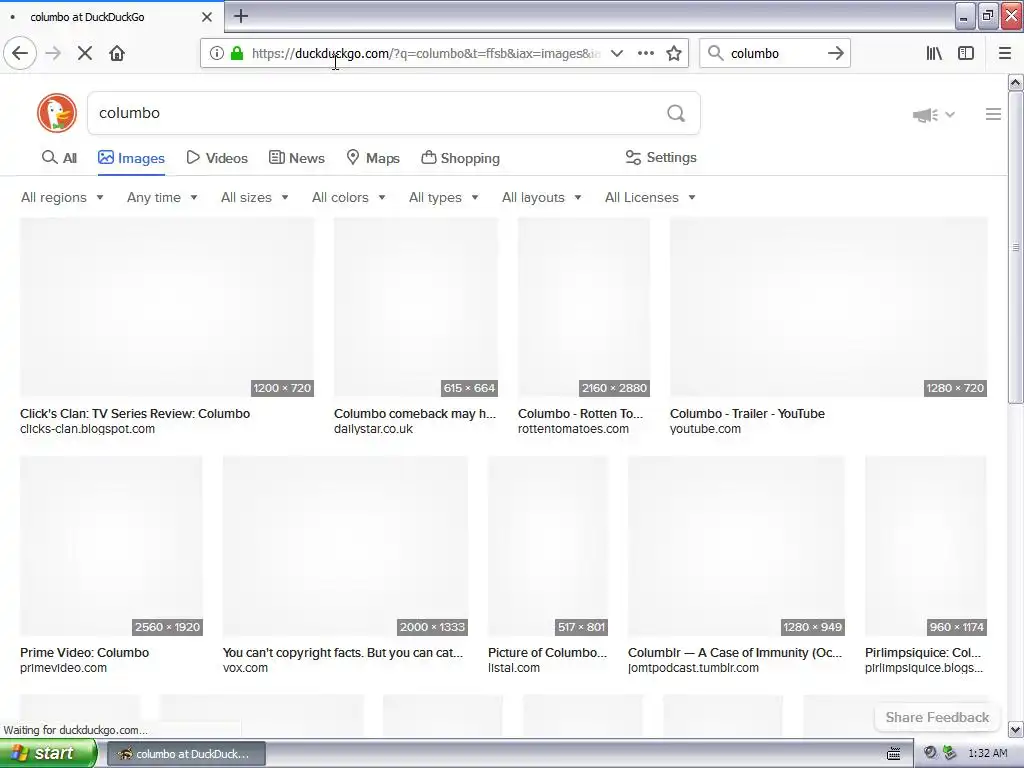
Task: Click the dailystar.co.uk source text
Action: click(x=374, y=429)
